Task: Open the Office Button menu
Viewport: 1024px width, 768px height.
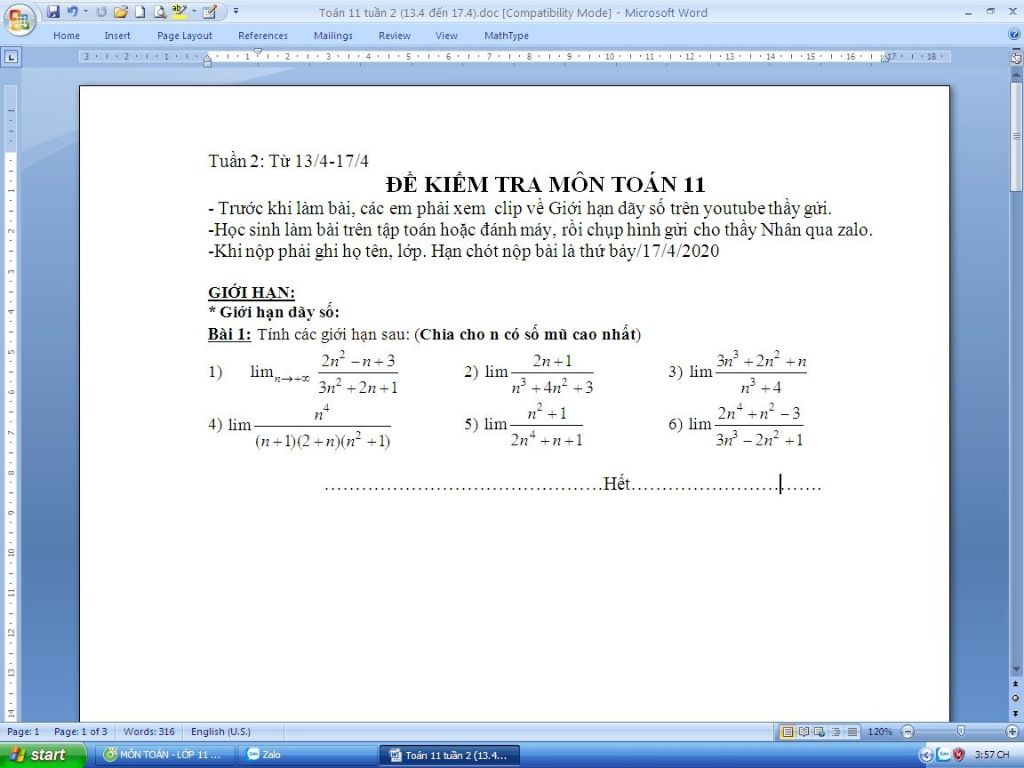Action: click(x=19, y=18)
